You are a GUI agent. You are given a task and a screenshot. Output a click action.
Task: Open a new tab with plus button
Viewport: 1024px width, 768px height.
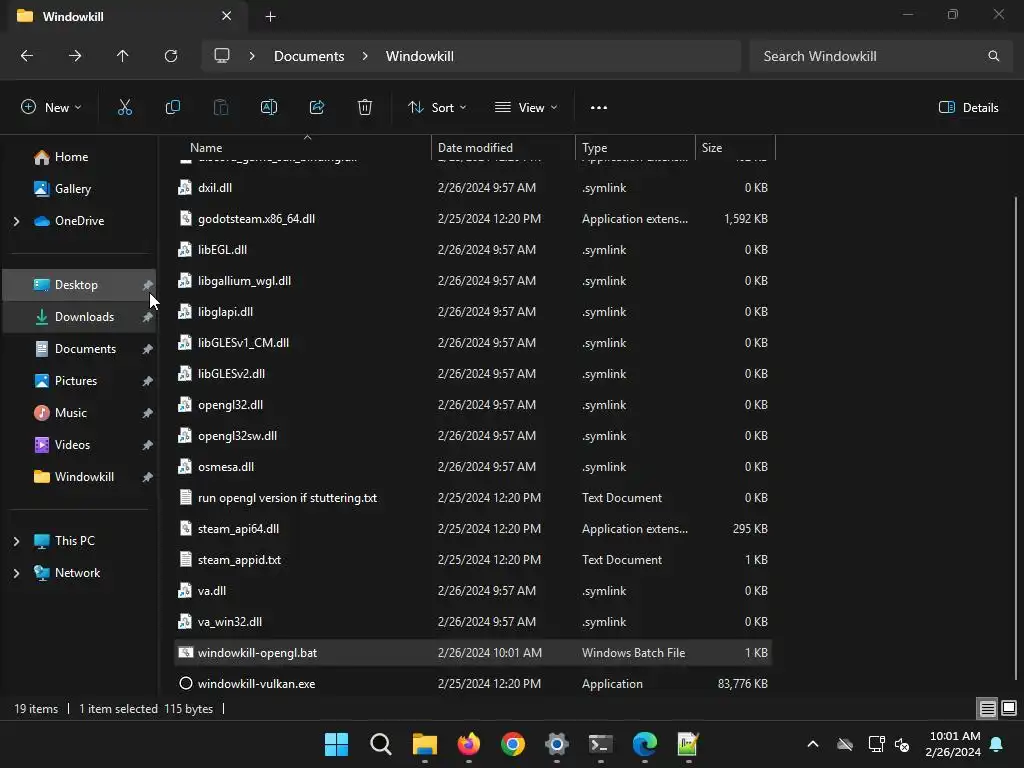click(270, 17)
